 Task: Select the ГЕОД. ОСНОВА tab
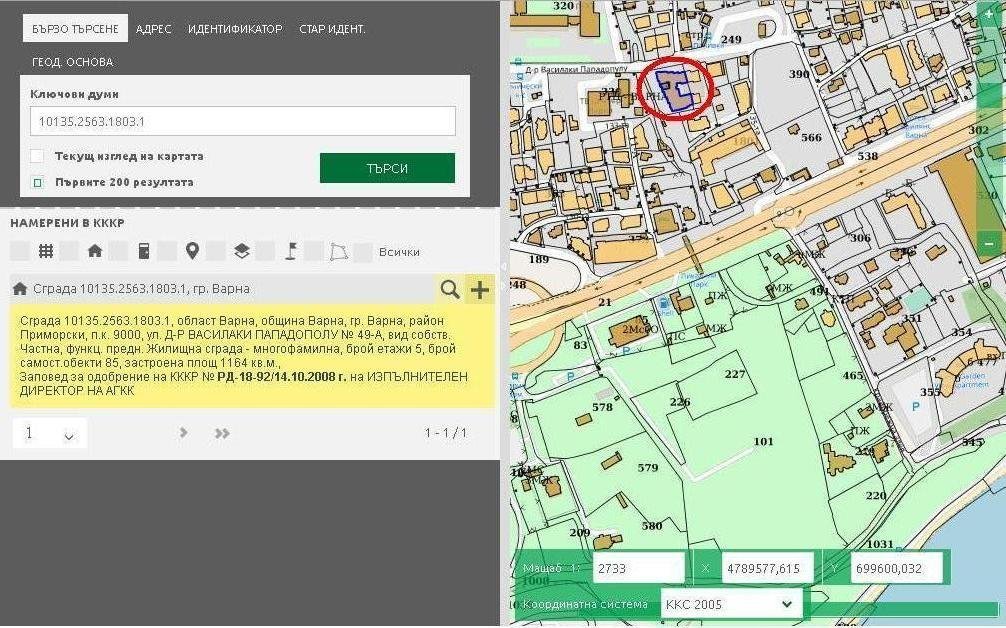coord(72,62)
